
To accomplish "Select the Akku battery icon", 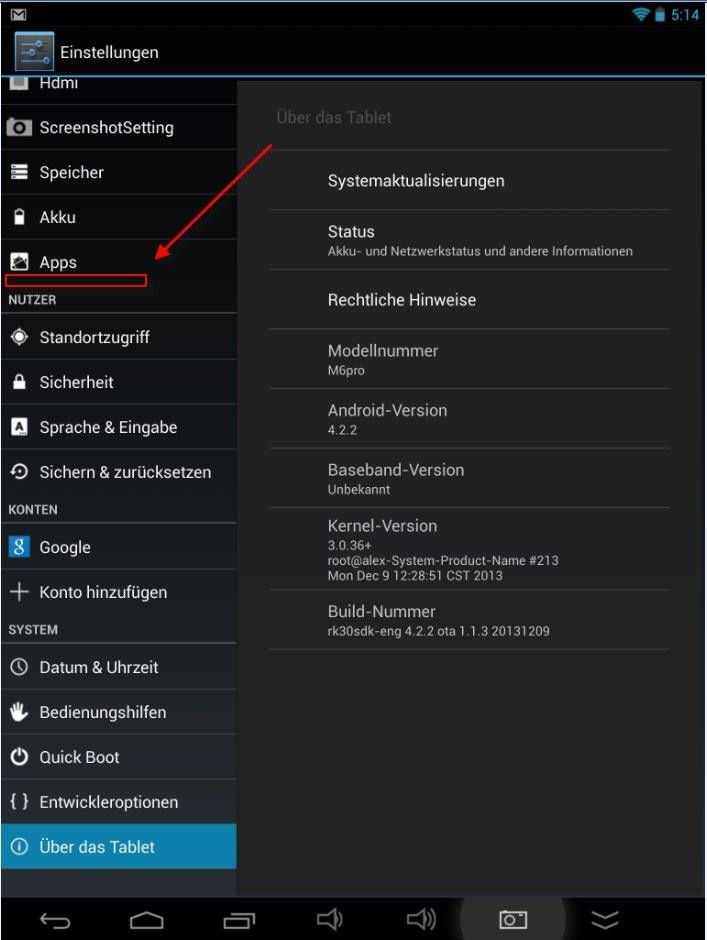I will pos(19,217).
